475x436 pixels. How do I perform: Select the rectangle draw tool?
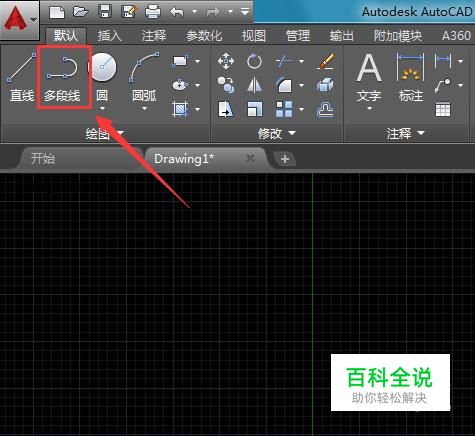(x=180, y=61)
